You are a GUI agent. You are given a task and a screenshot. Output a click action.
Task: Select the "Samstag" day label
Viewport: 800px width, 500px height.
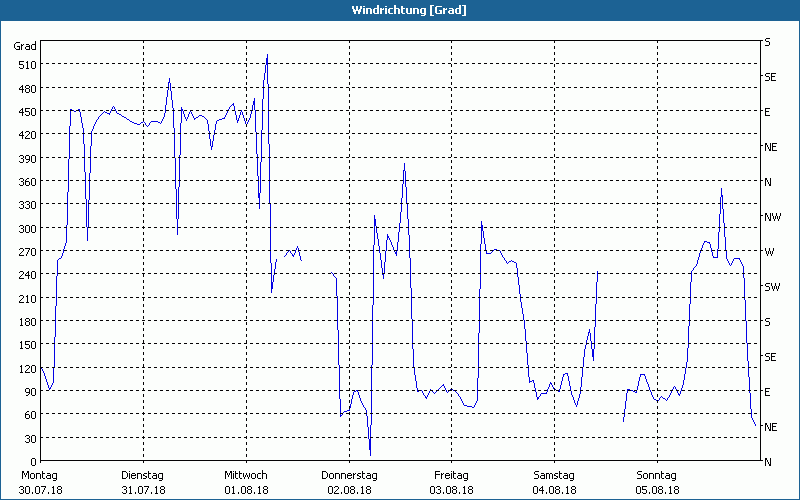[x=554, y=475]
